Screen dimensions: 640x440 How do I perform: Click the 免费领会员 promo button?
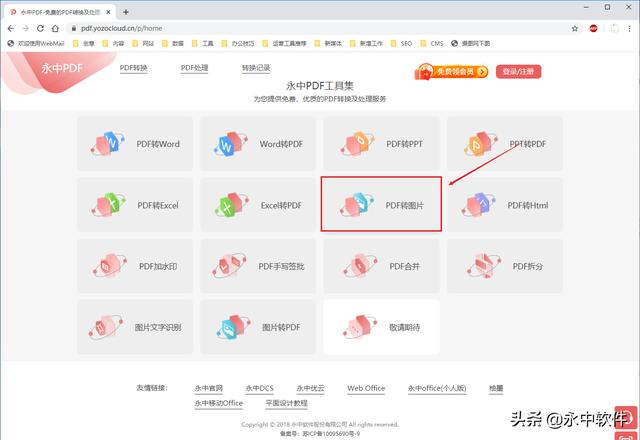tap(451, 72)
